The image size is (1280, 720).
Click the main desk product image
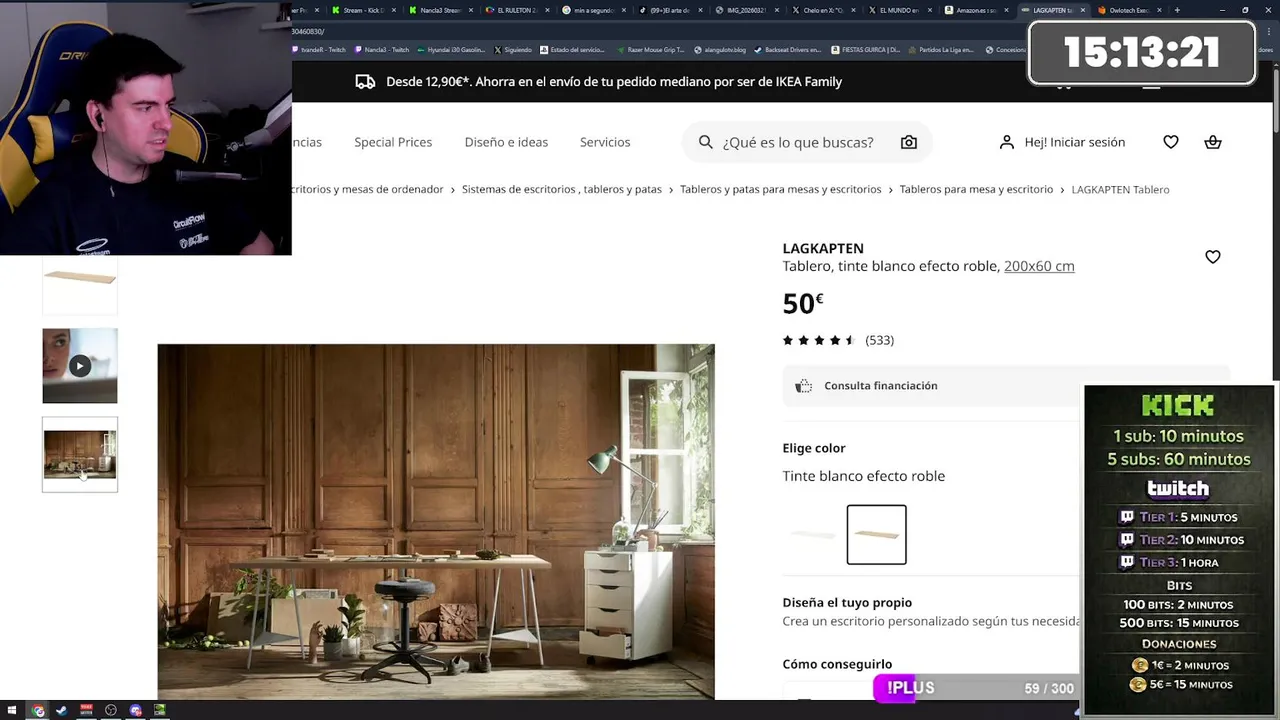pyautogui.click(x=436, y=521)
